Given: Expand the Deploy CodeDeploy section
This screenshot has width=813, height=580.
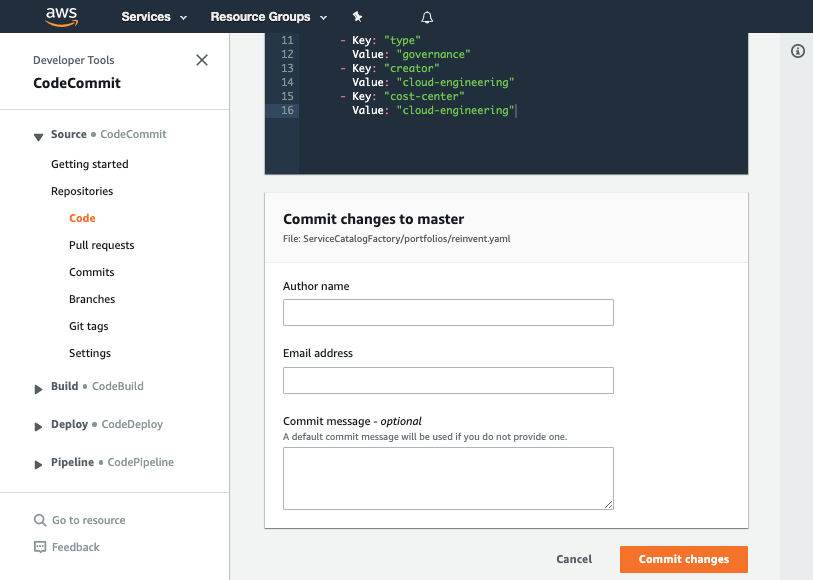Looking at the screenshot, I should (38, 427).
